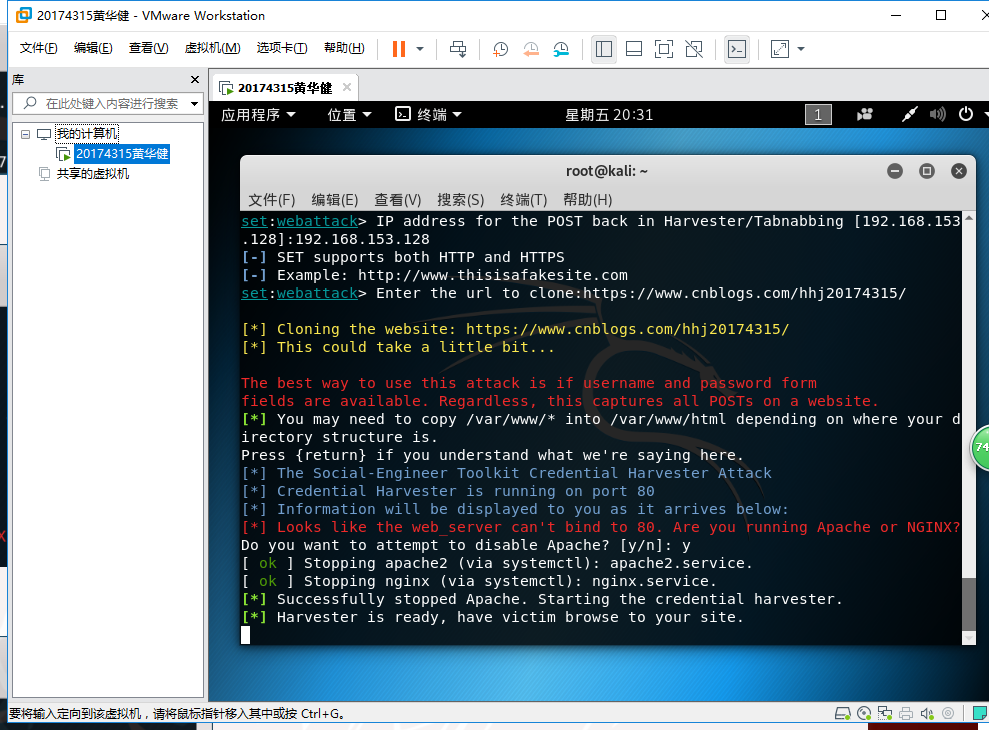Image resolution: width=989 pixels, height=730 pixels.
Task: Open VMware 编辑(E) menu
Action: point(93,48)
